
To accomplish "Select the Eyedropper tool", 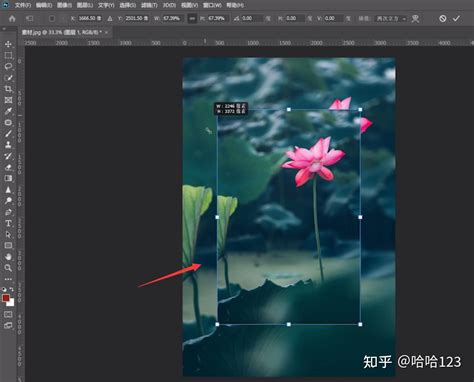I will click(x=8, y=111).
